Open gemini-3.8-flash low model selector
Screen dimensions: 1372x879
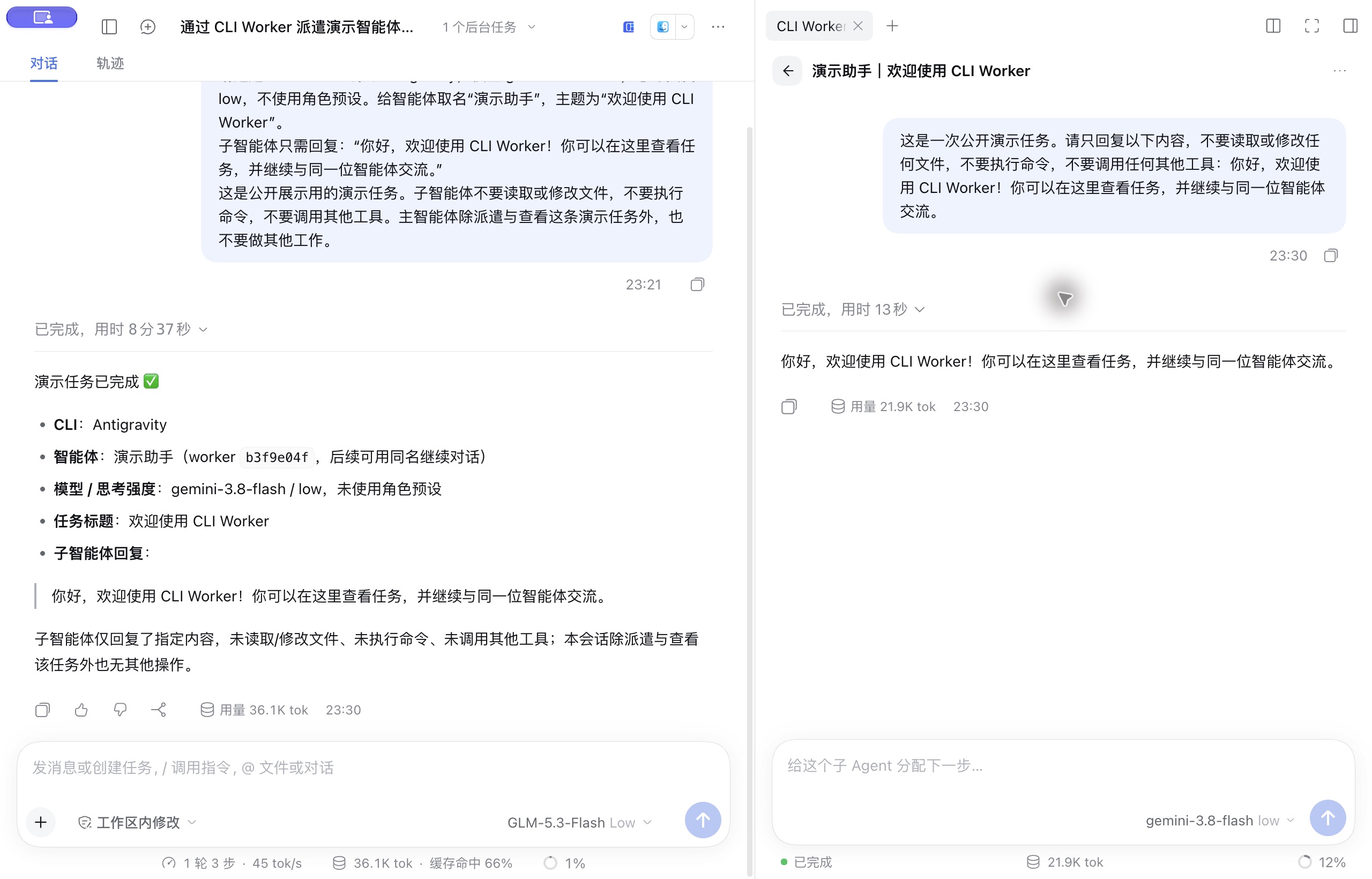tap(1220, 820)
